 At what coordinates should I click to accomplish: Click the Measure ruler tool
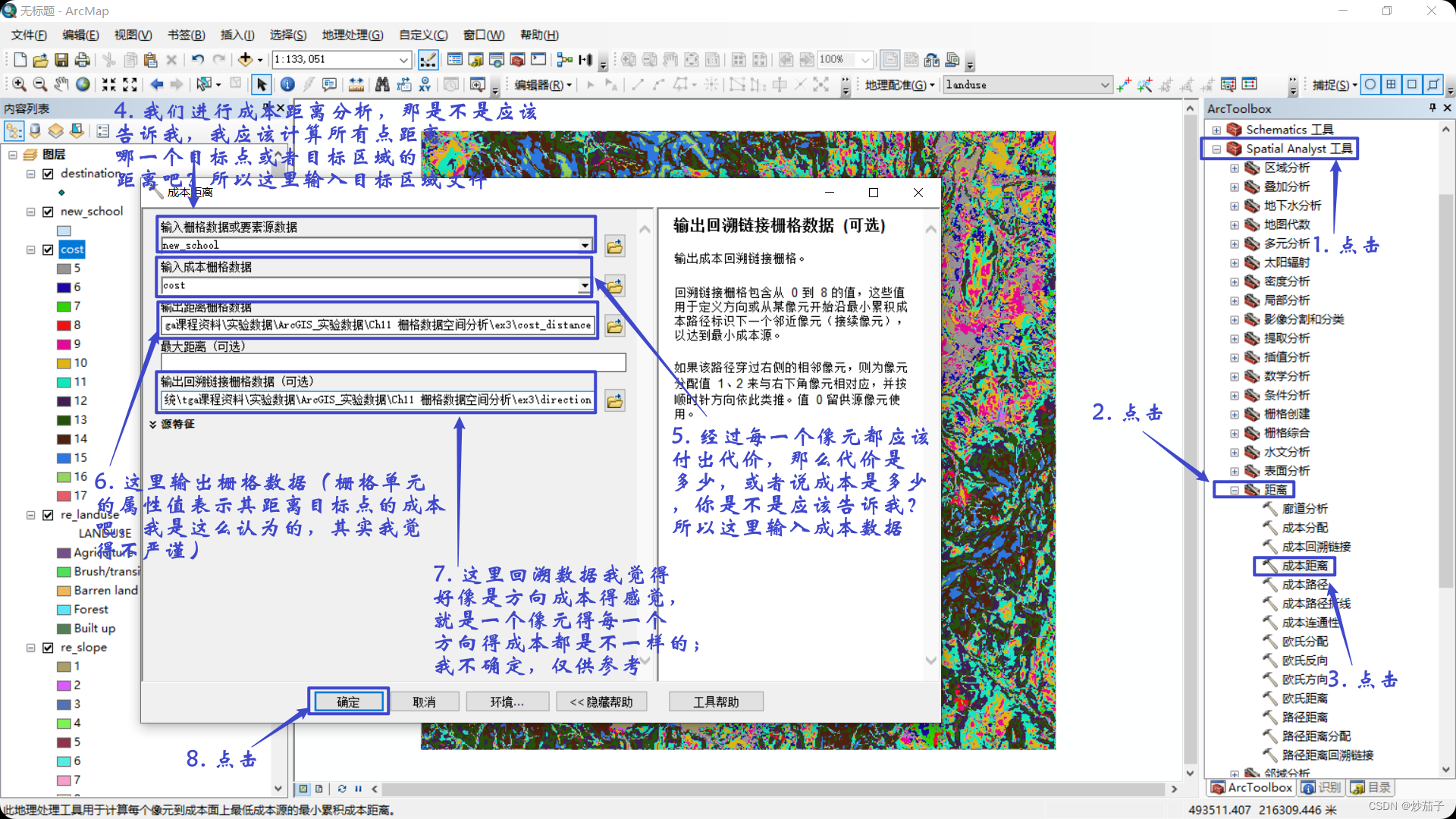pos(356,84)
